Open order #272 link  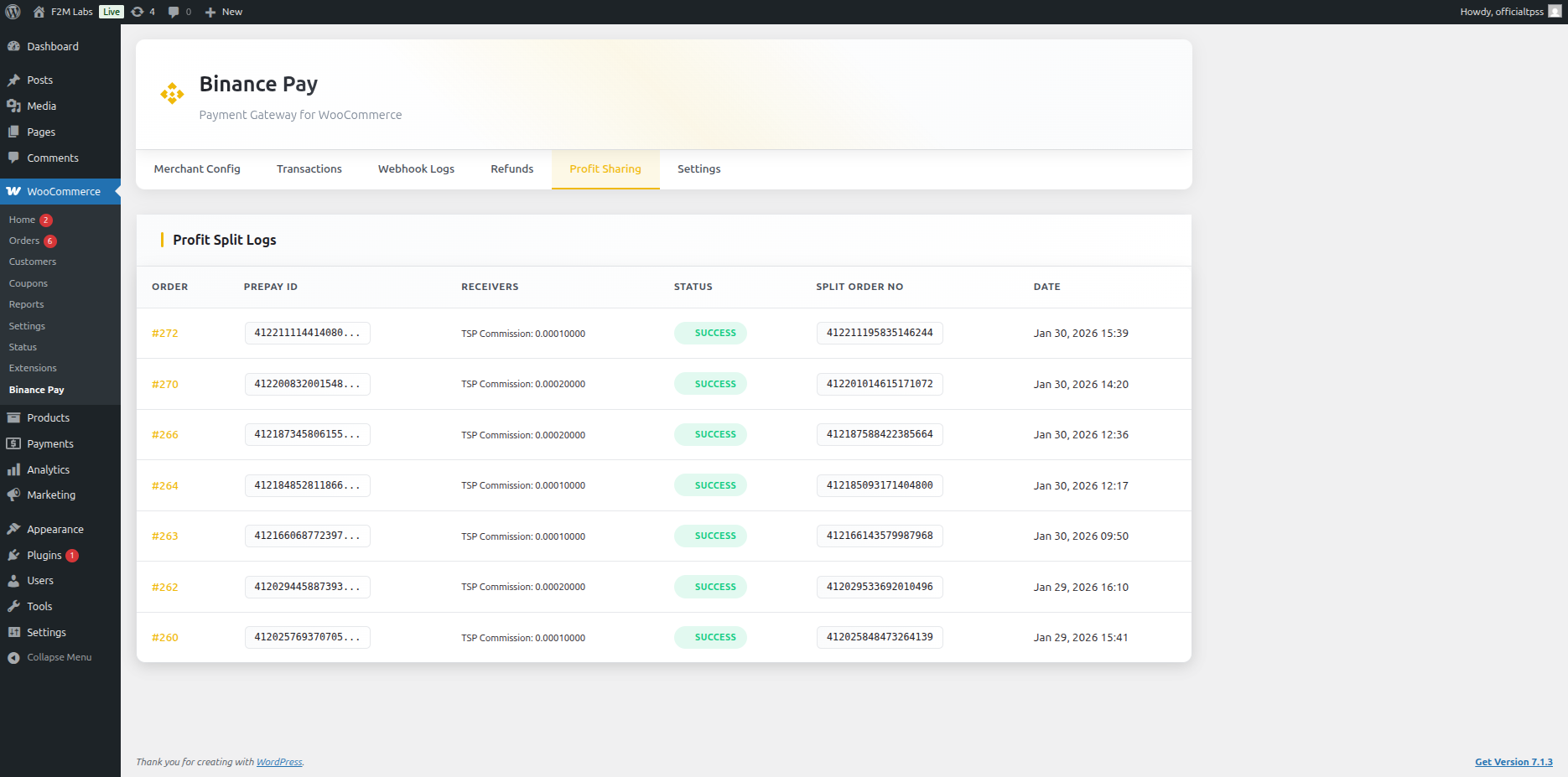165,334
